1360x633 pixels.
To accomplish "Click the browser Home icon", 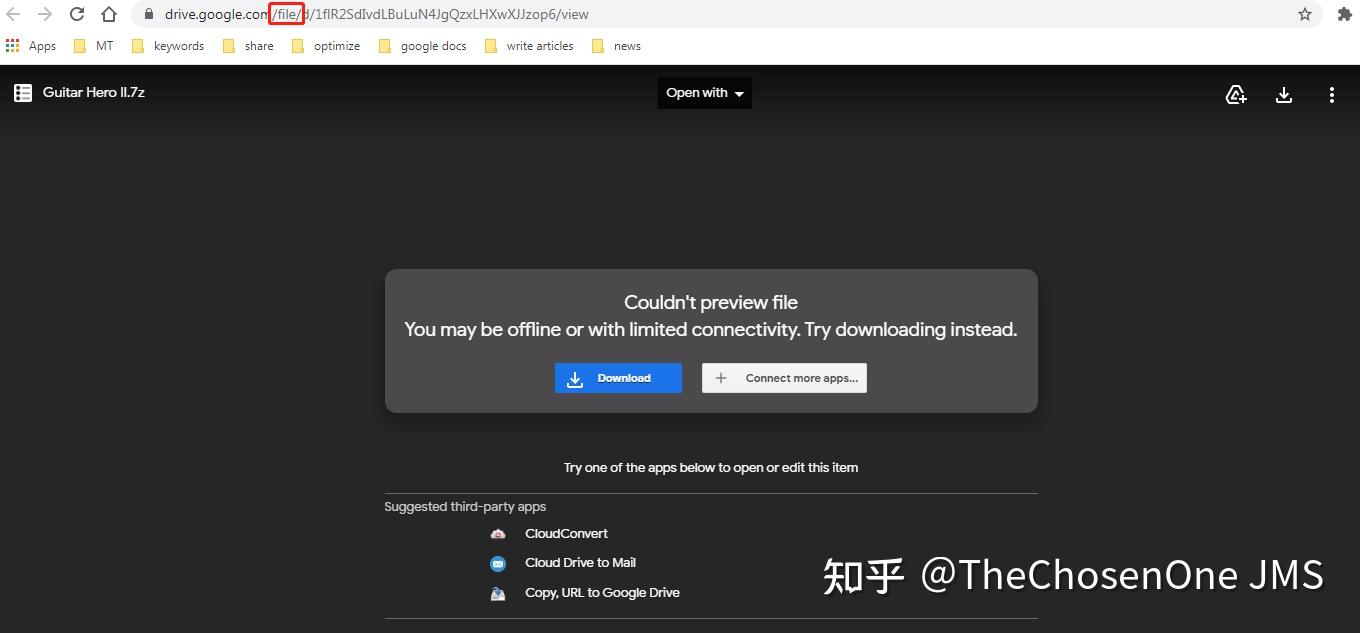I will [109, 14].
